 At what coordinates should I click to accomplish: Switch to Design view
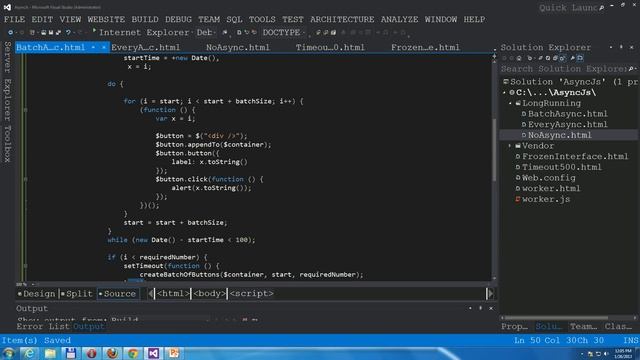(36, 293)
